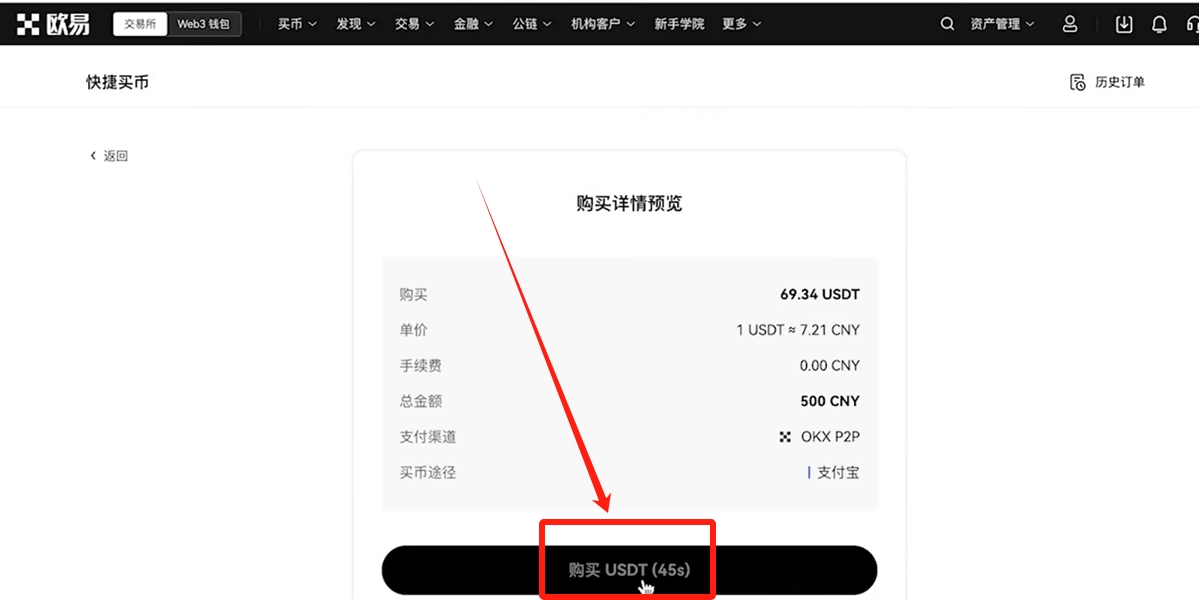Expand the 资产管理 dropdown
1199x600 pixels.
[1002, 24]
